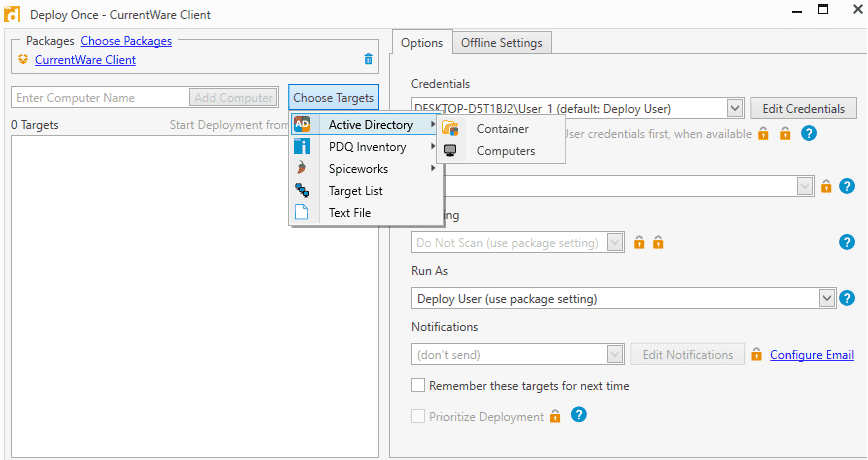Focus the Enter Computer Name field
868x460 pixels.
pos(100,97)
